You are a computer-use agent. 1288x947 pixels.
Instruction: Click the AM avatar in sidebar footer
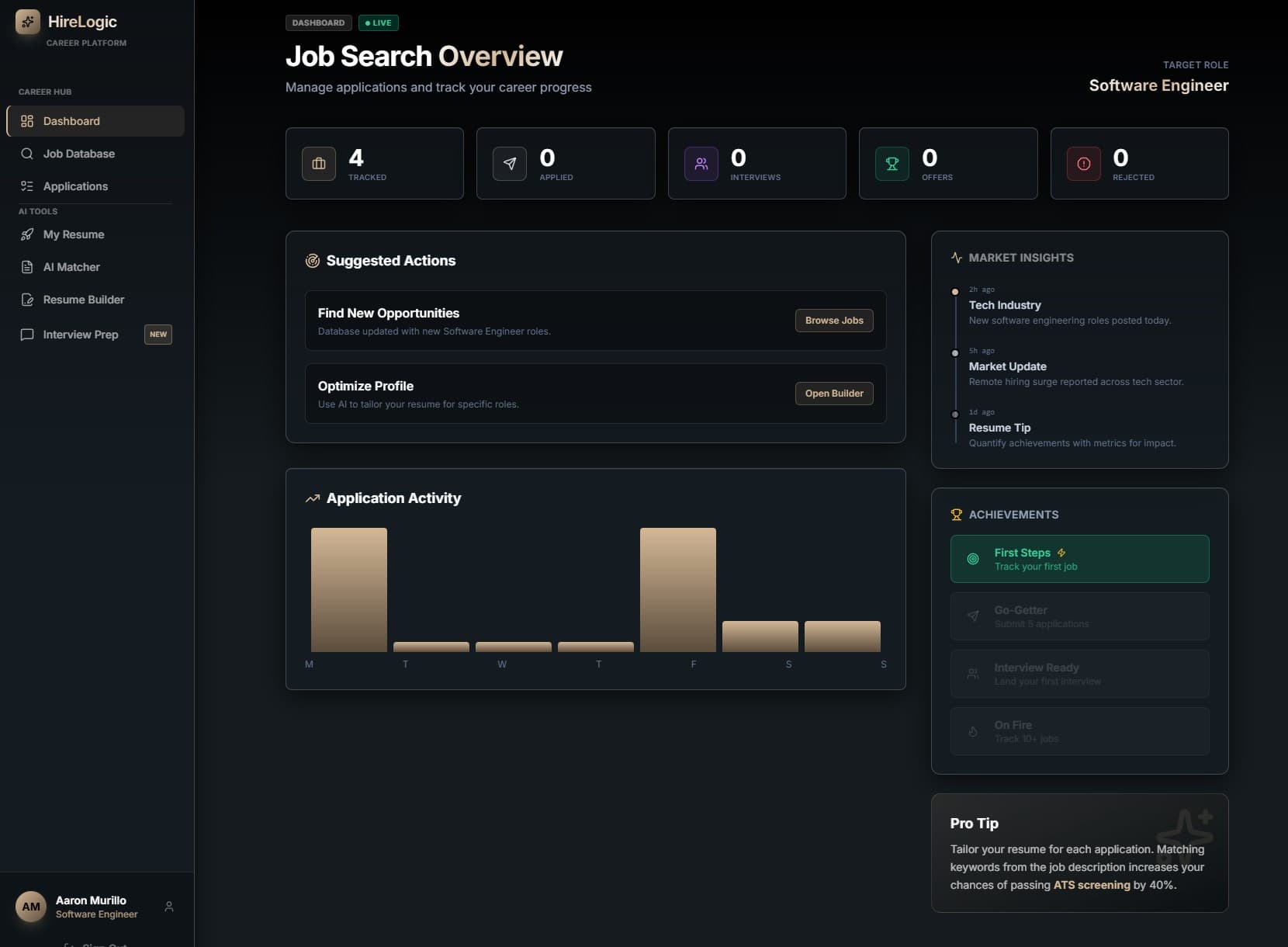(x=31, y=907)
